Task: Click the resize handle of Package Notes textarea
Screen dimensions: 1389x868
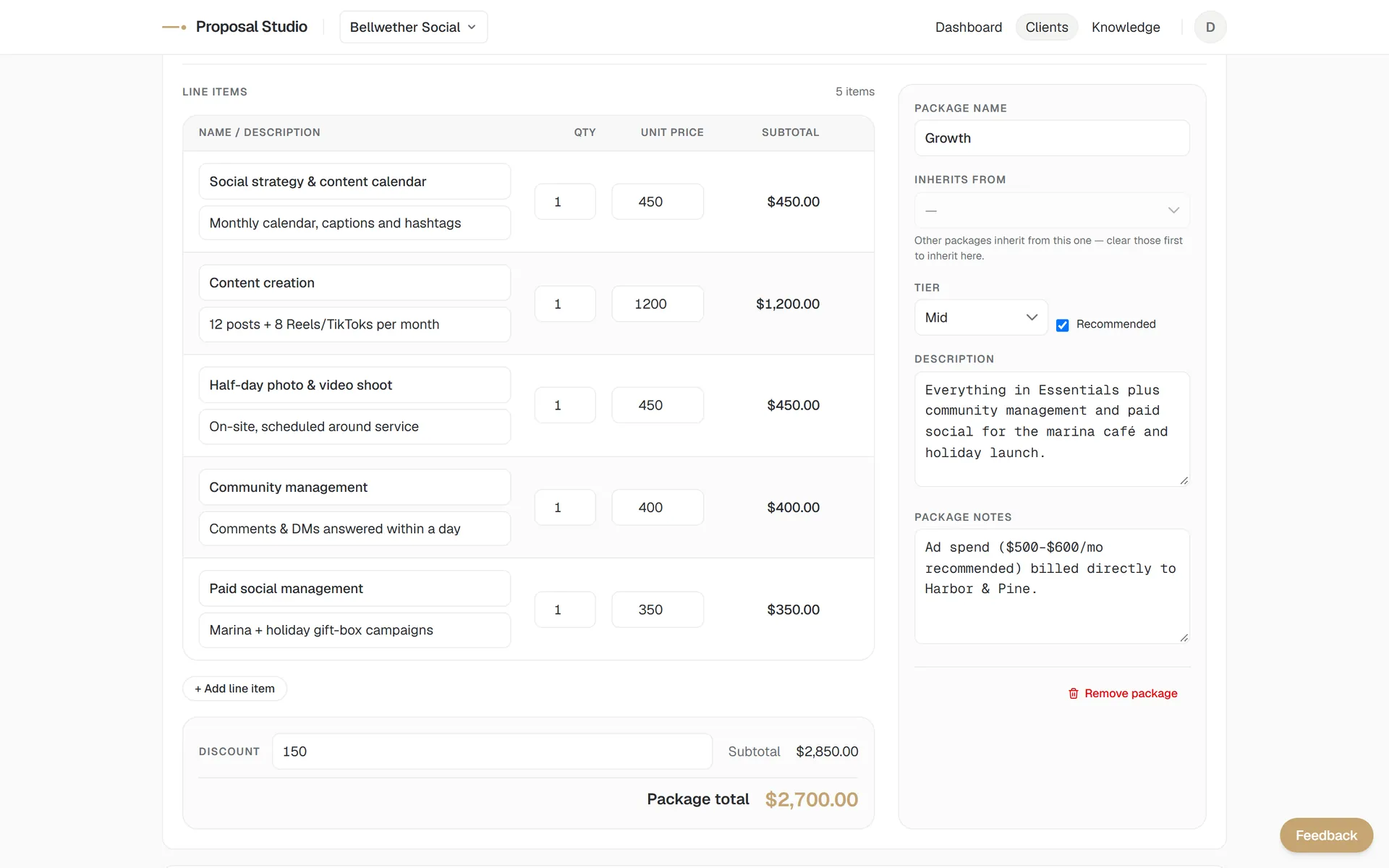Action: pyautogui.click(x=1184, y=637)
